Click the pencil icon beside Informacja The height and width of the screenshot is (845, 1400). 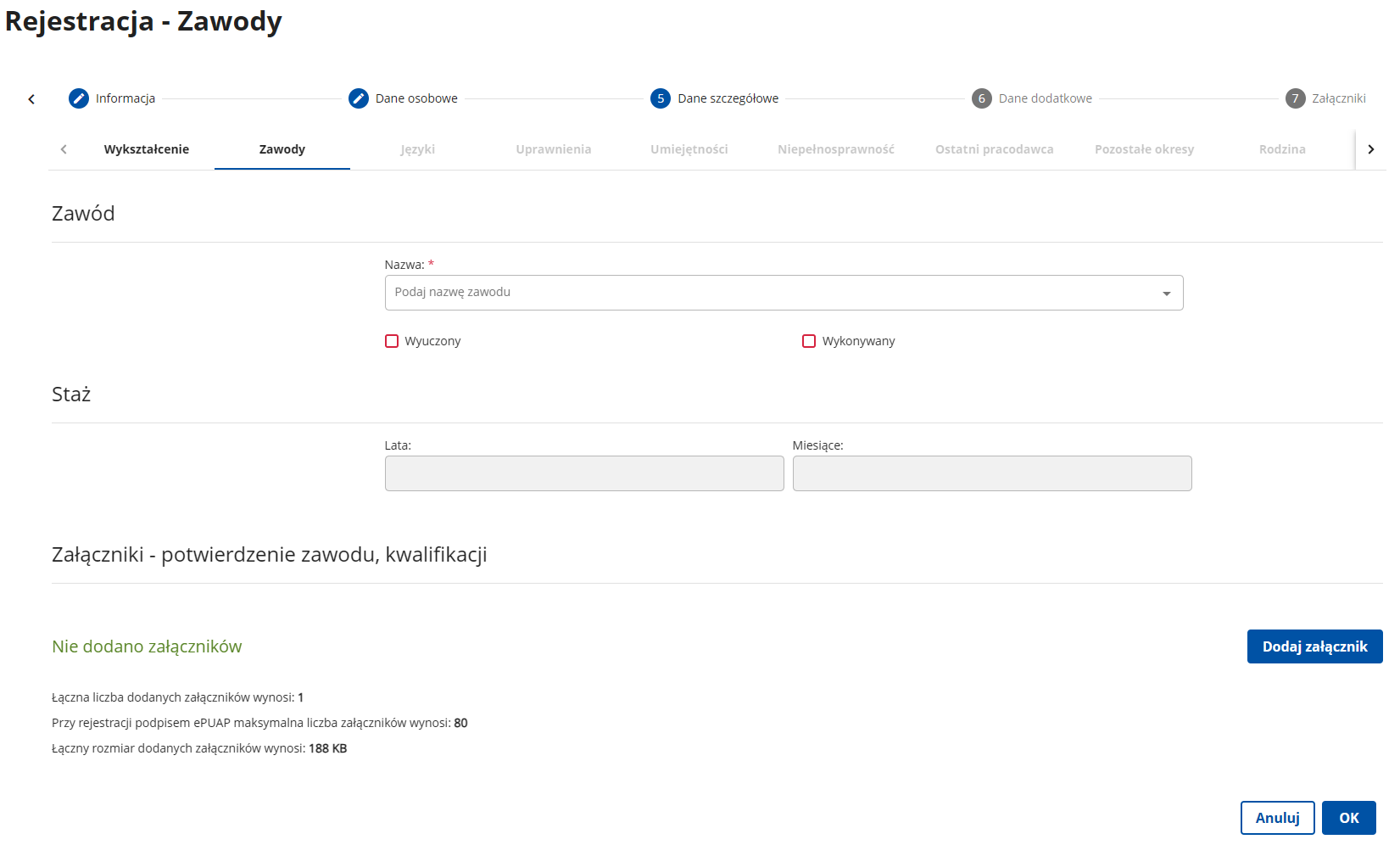click(x=79, y=98)
